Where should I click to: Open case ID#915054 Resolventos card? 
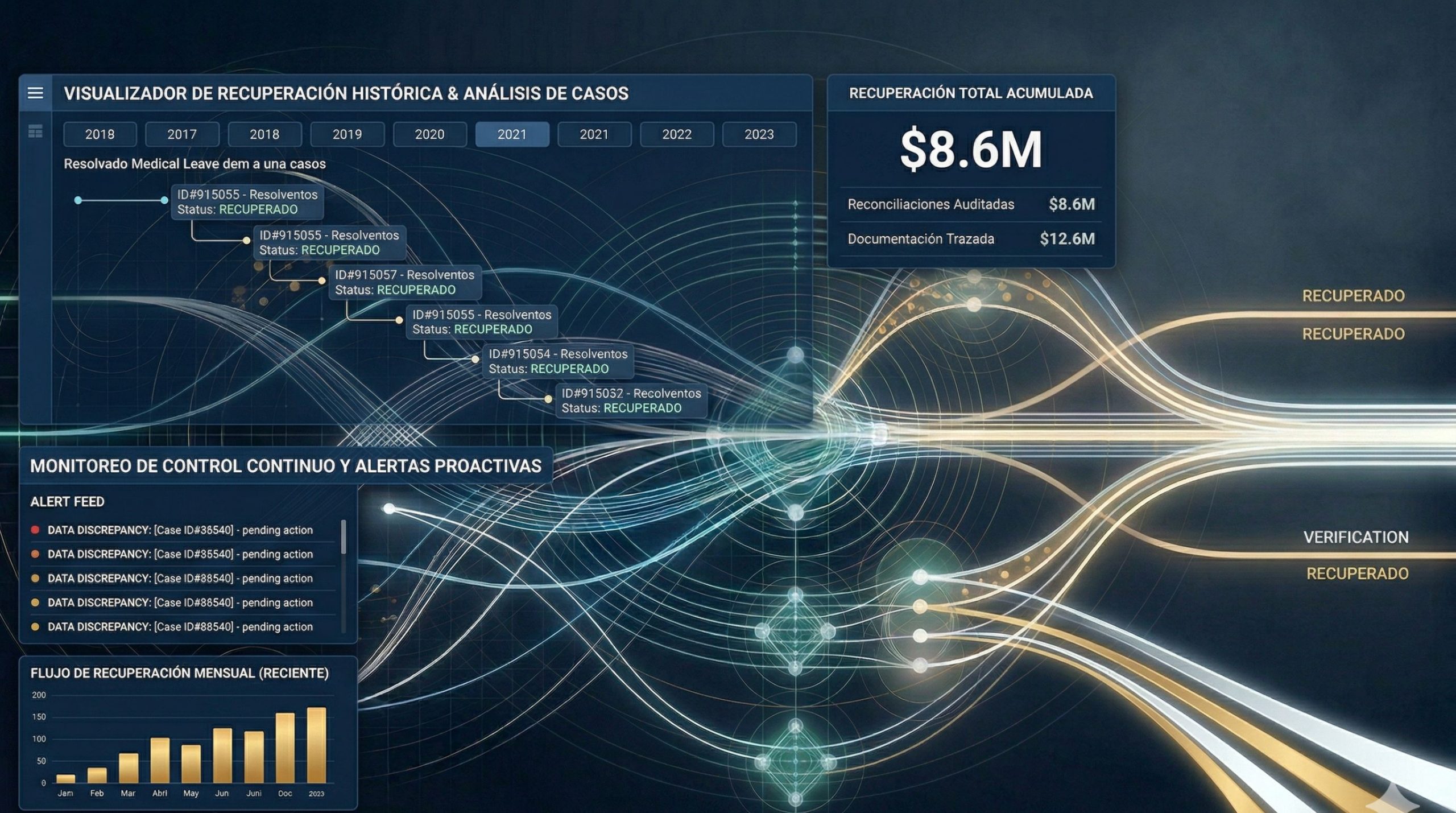(558, 361)
